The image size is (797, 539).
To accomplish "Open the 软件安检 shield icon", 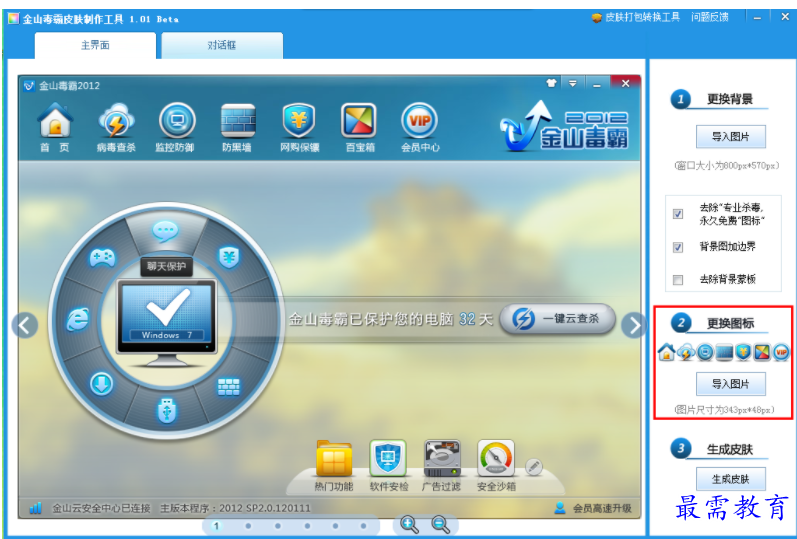I will pos(388,459).
